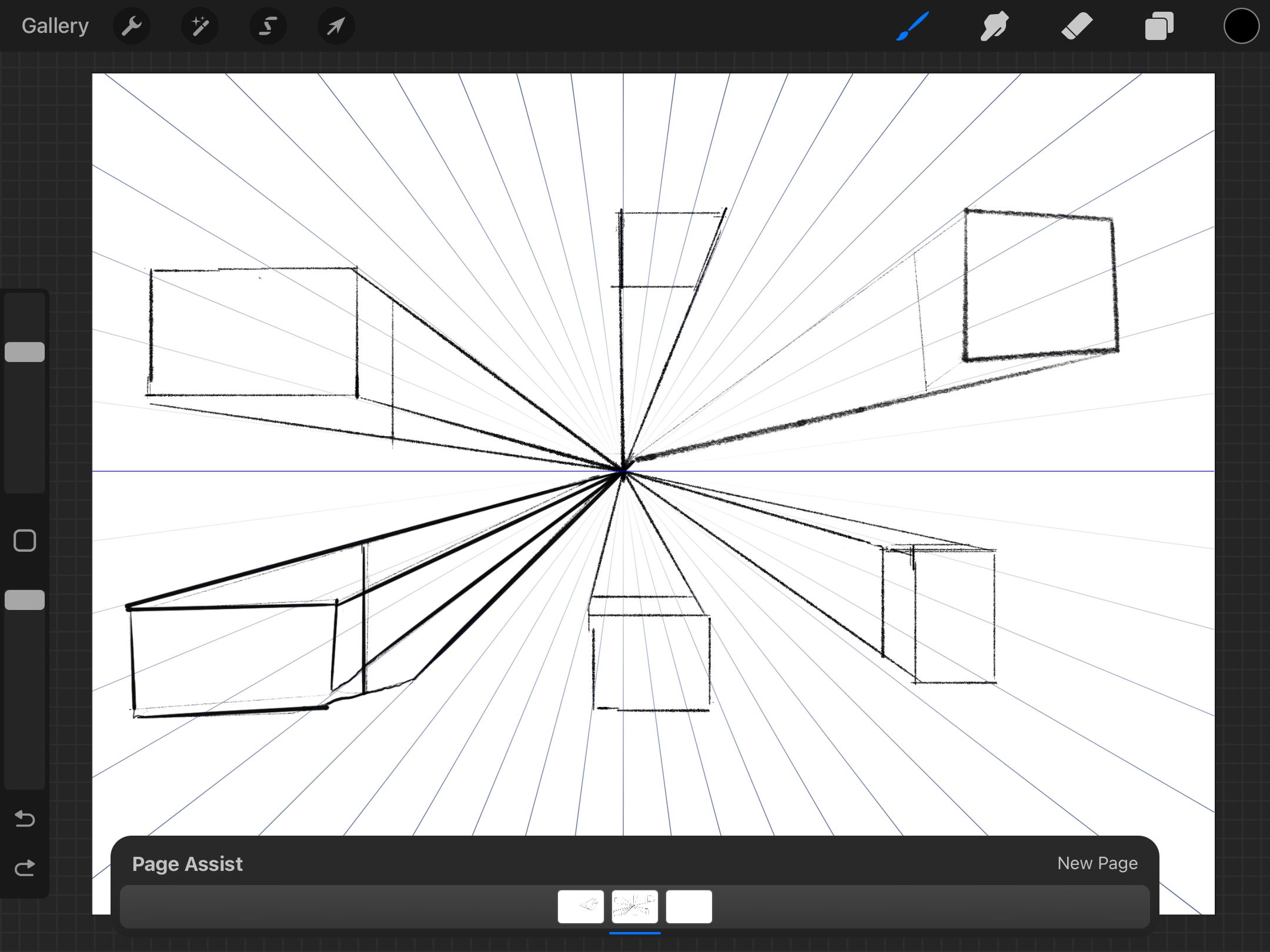Activate the Selection S-shaped tool
Screen dimensions: 1270x952
268,26
